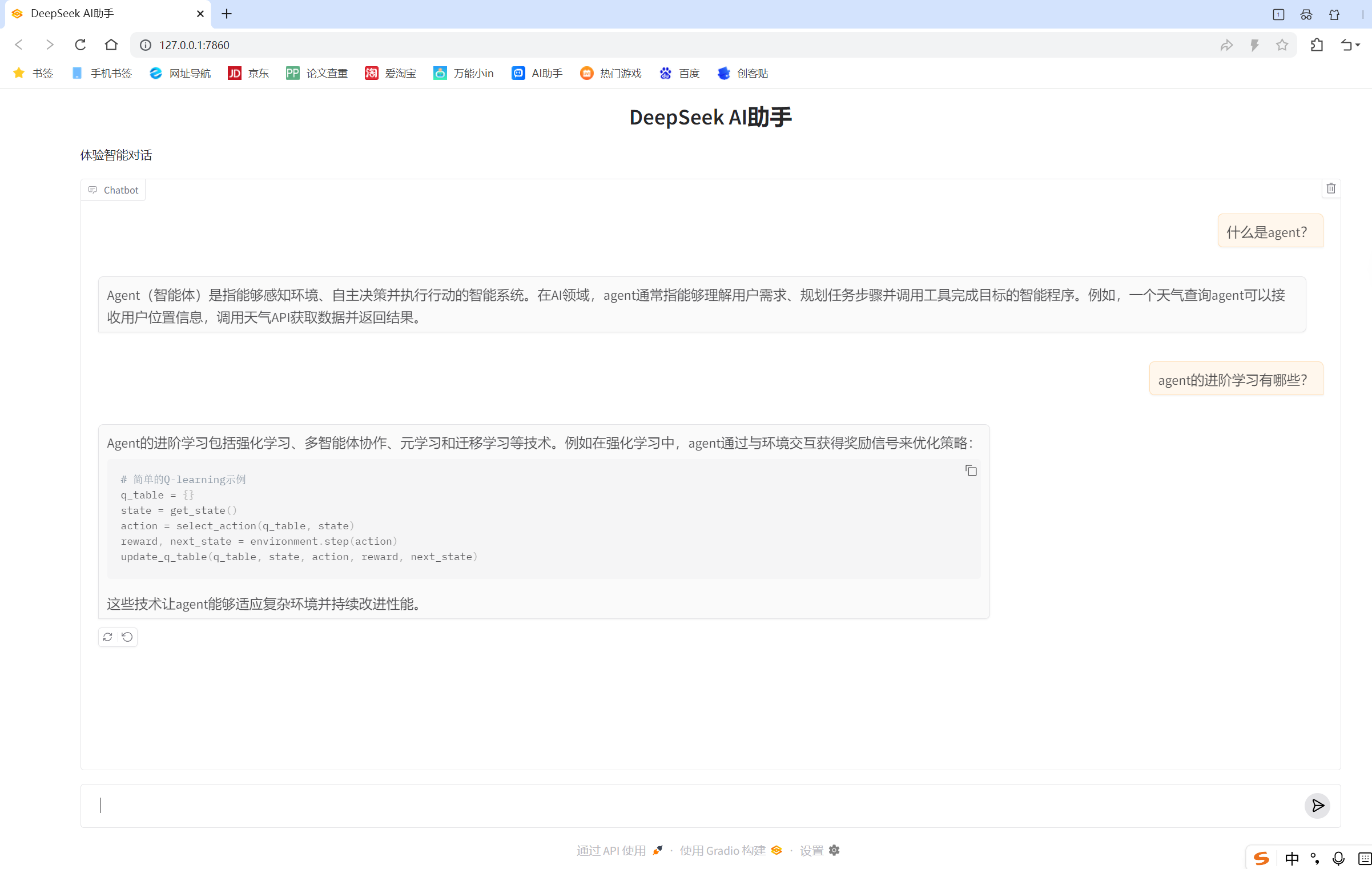Click the Chatbot label
This screenshot has width=1372, height=869.
[114, 190]
